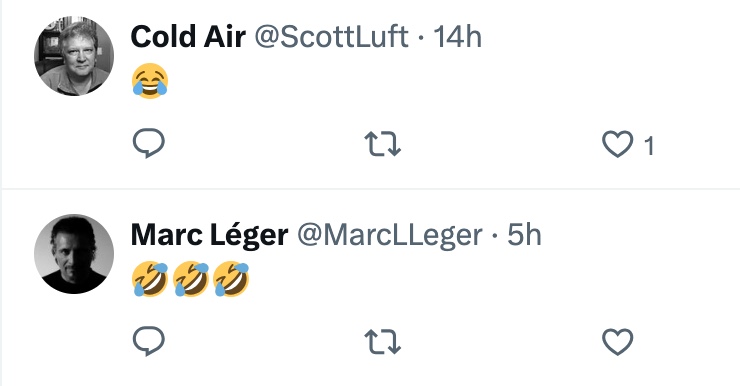Click the first rolling-laughing emoji in Marc's tweet
This screenshot has width=740, height=386.
[150, 279]
